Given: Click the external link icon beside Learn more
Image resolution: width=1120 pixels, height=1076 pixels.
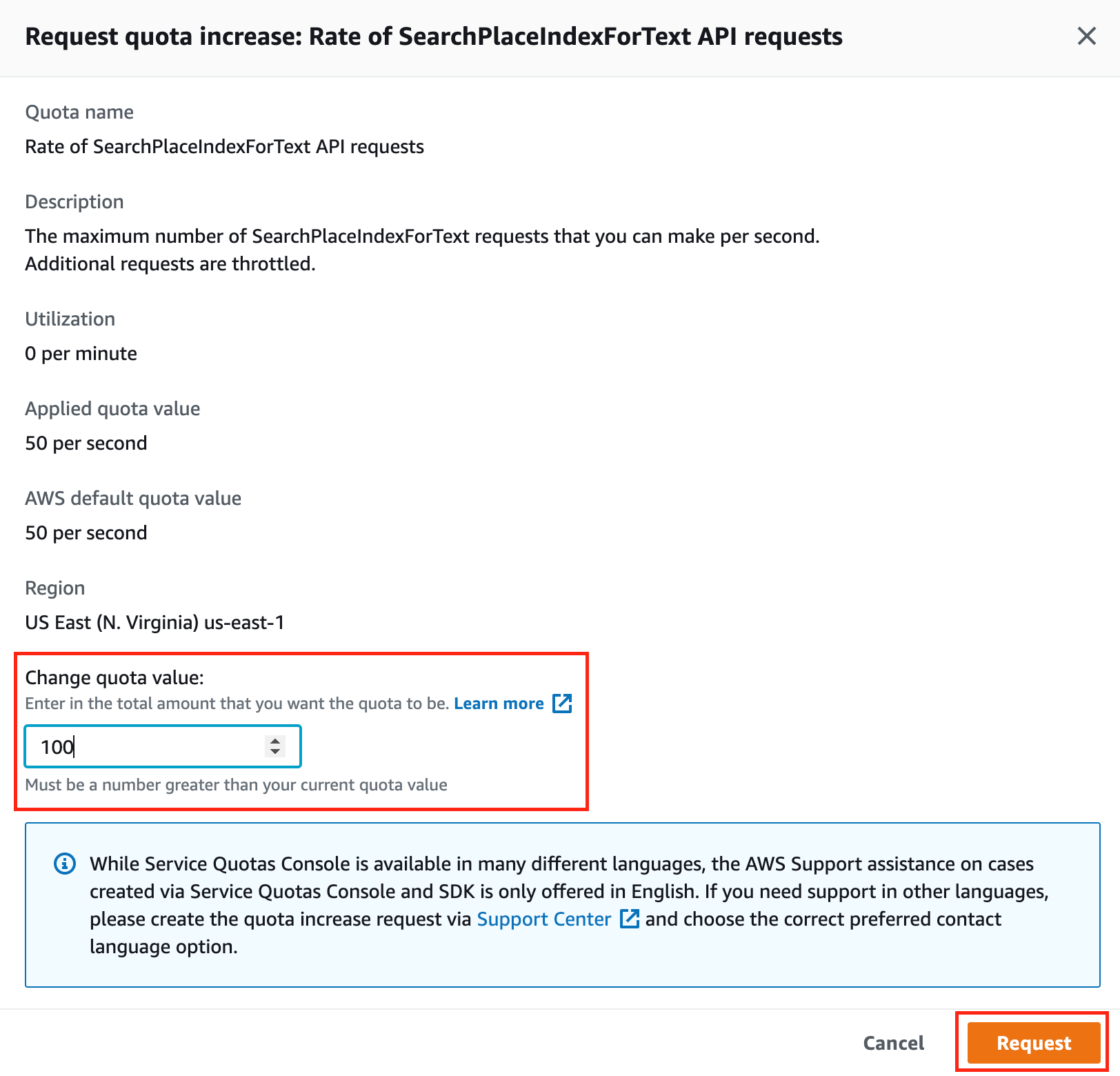Looking at the screenshot, I should tap(562, 703).
